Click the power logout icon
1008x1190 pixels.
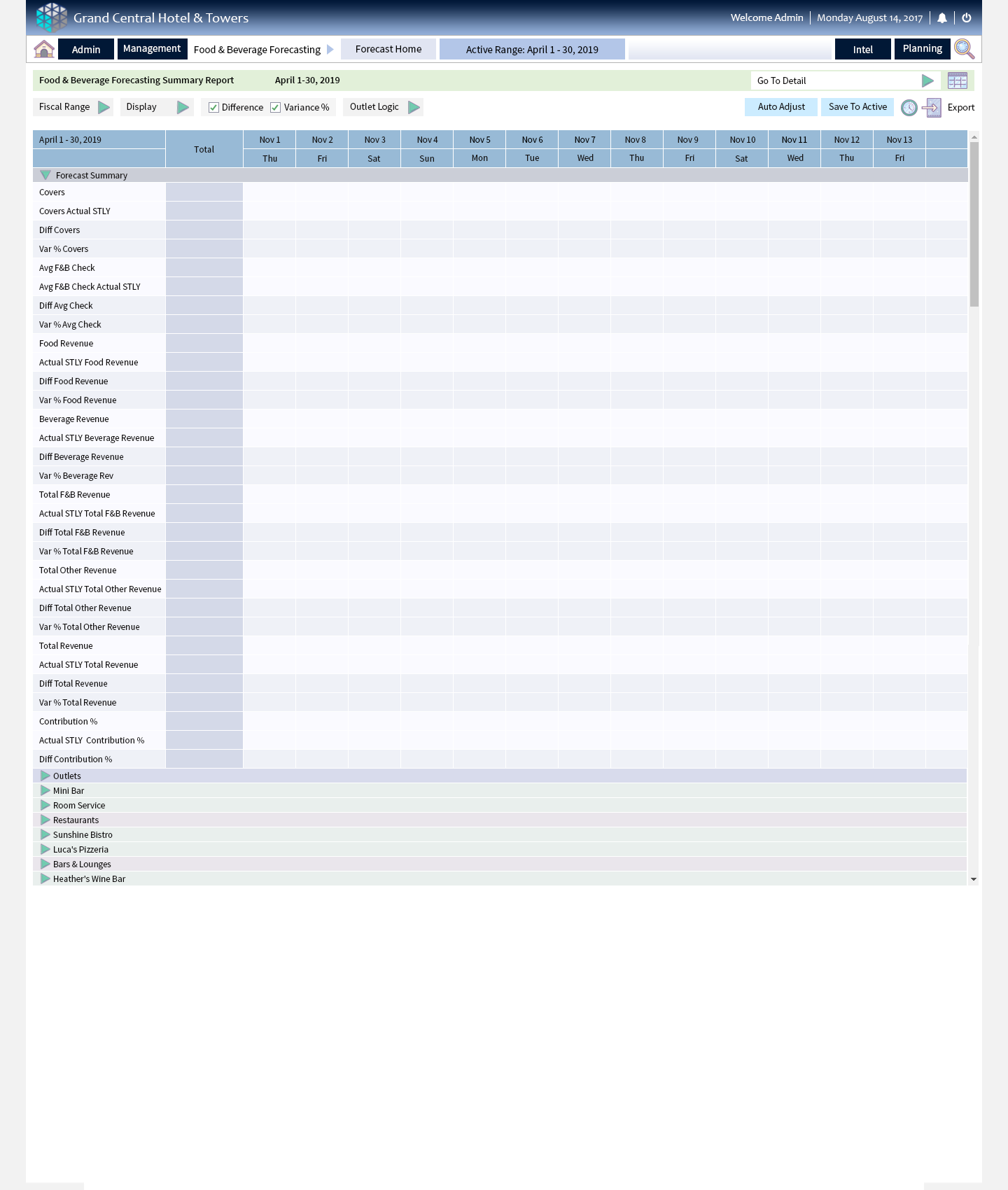coord(967,18)
